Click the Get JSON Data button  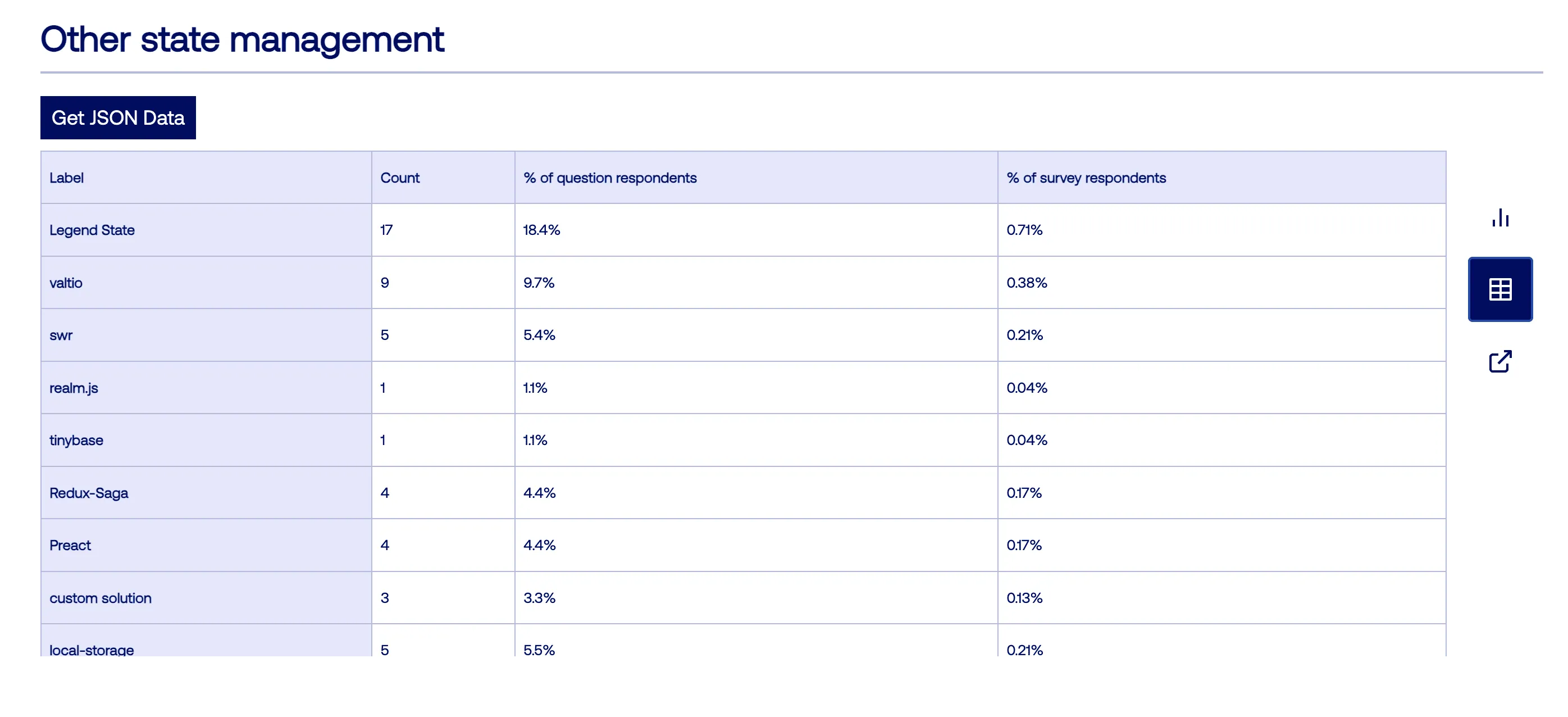pos(118,117)
